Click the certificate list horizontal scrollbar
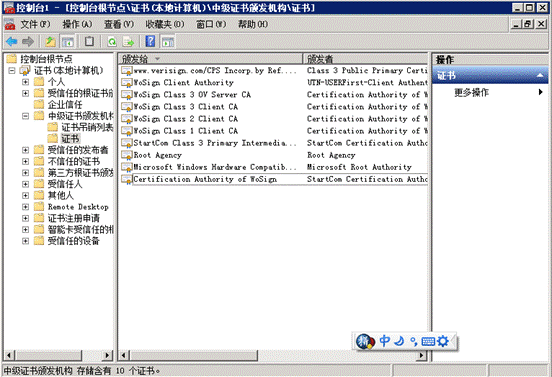Image resolution: width=552 pixels, height=377 pixels. (272, 355)
